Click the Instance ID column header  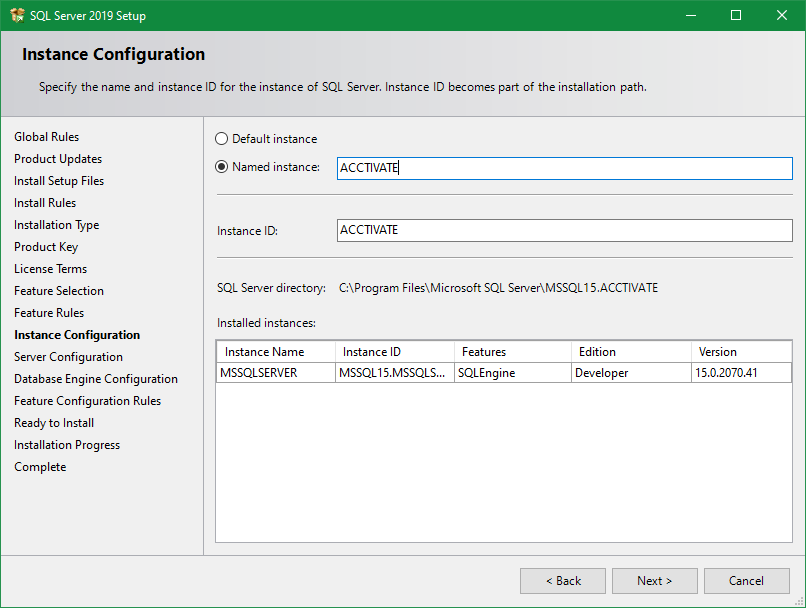click(x=395, y=352)
